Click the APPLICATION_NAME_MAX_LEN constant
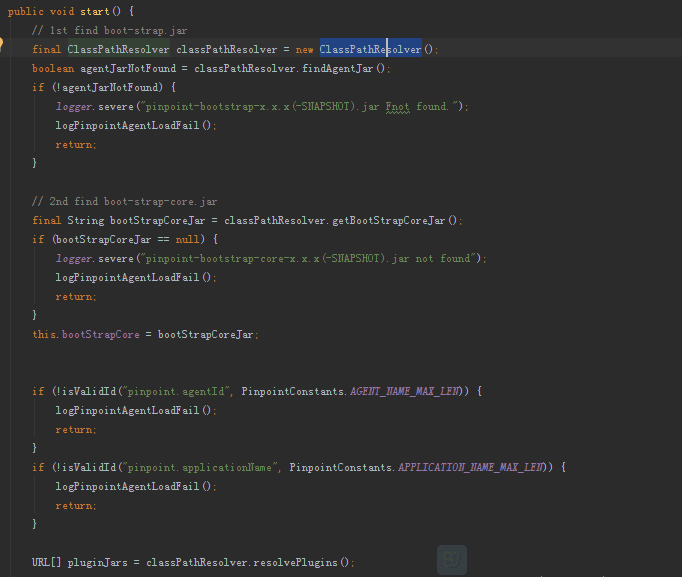 (x=470, y=467)
